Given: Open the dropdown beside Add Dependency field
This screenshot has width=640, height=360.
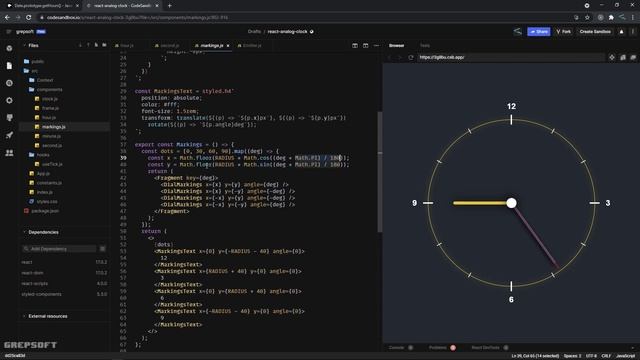Looking at the screenshot, I should (x=102, y=249).
